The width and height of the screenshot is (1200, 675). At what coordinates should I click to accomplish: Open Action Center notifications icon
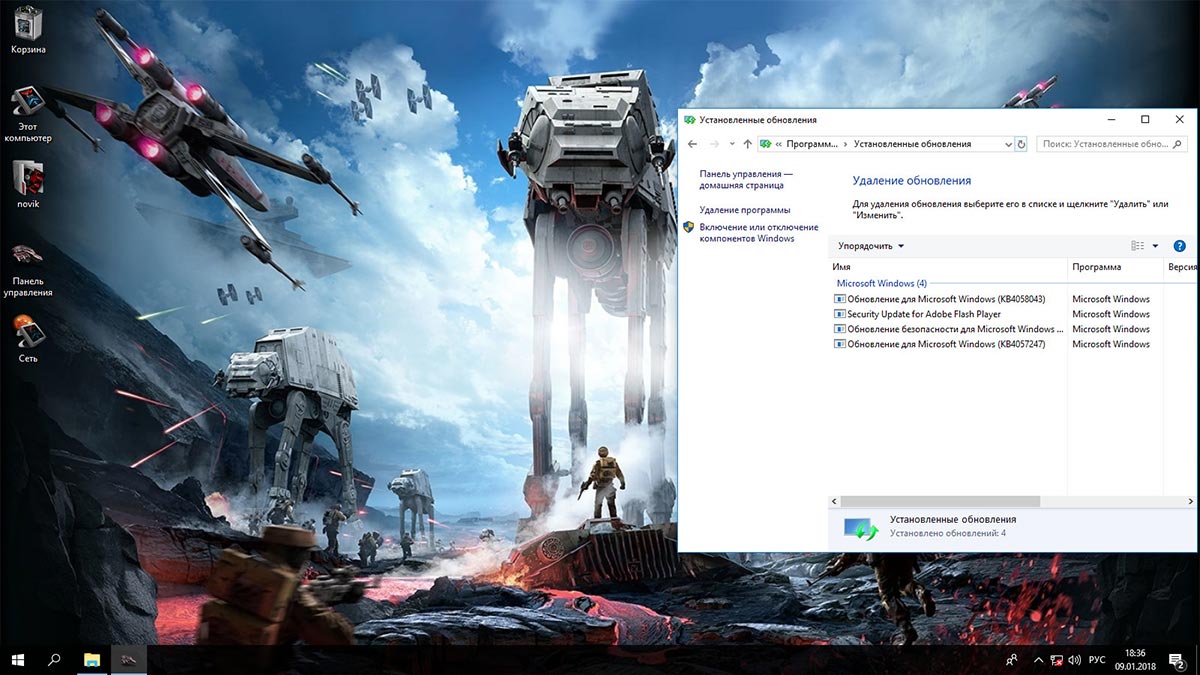coord(1177,660)
